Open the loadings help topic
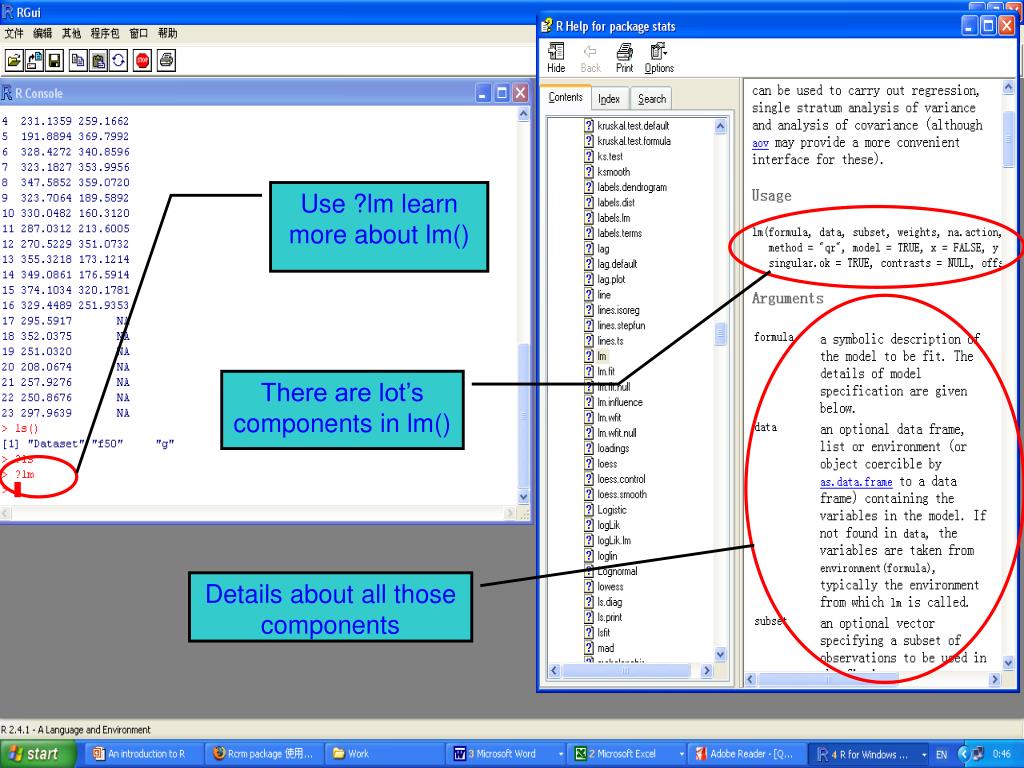This screenshot has width=1024, height=768. [x=613, y=449]
